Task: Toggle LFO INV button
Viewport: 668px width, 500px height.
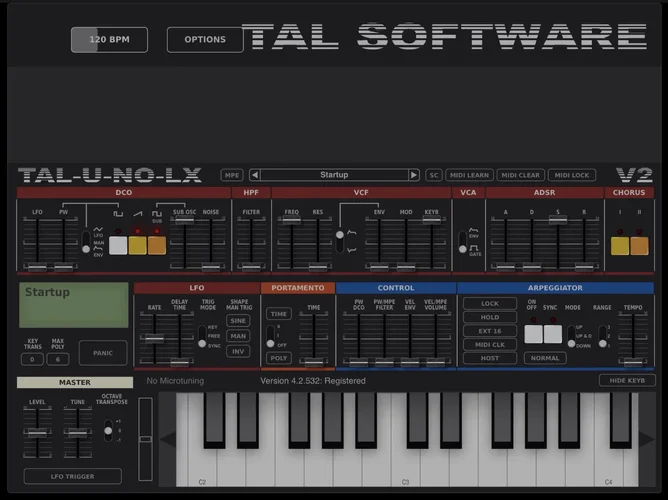Action: coord(238,351)
